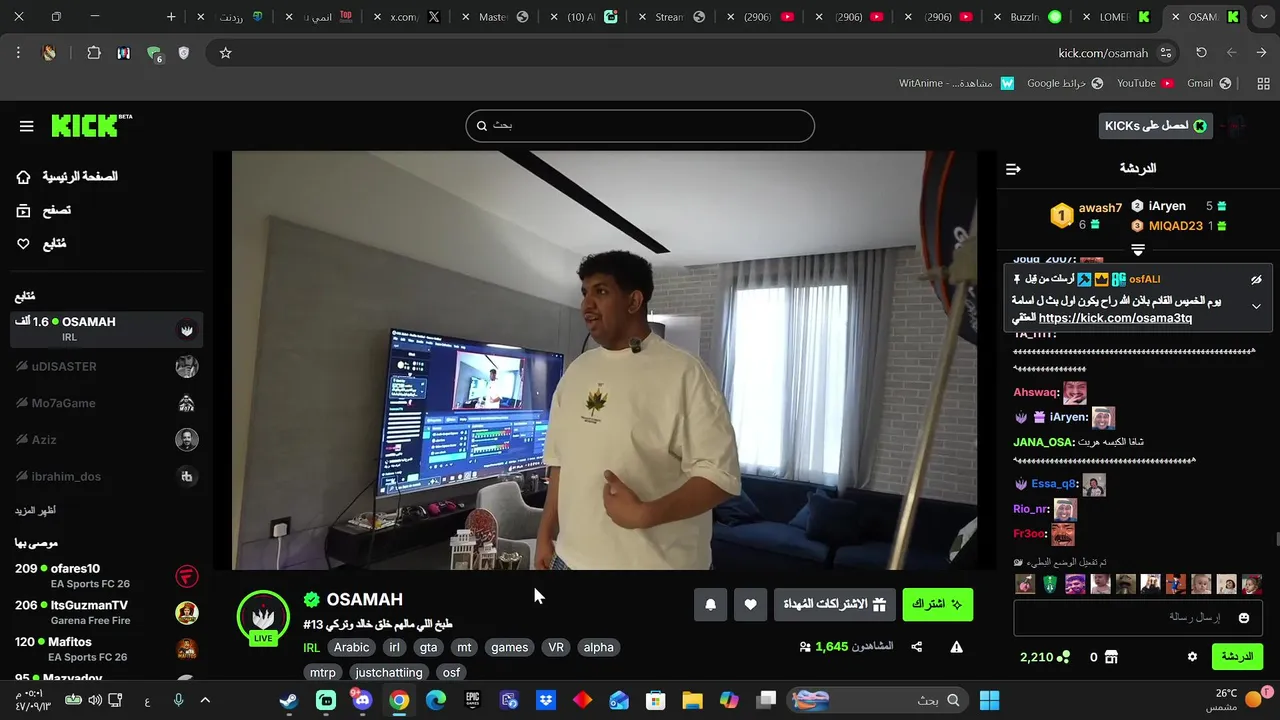The width and height of the screenshot is (1280, 720).
Task: Open the WitAnime bookmark
Action: 956,83
